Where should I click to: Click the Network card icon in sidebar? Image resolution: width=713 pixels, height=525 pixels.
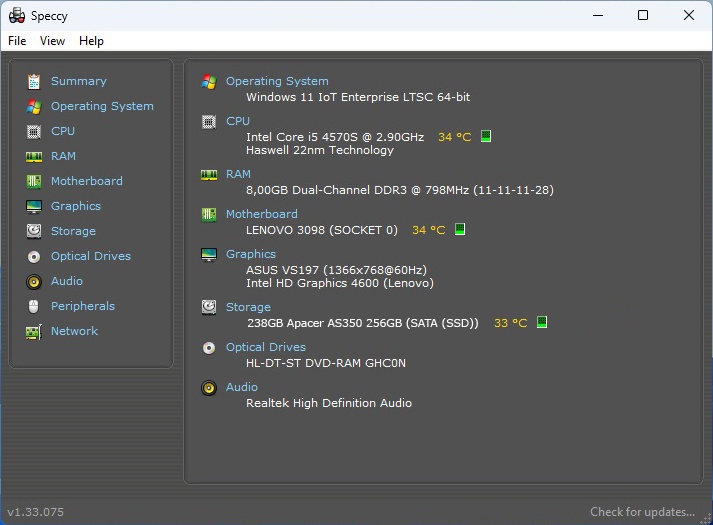tap(34, 332)
